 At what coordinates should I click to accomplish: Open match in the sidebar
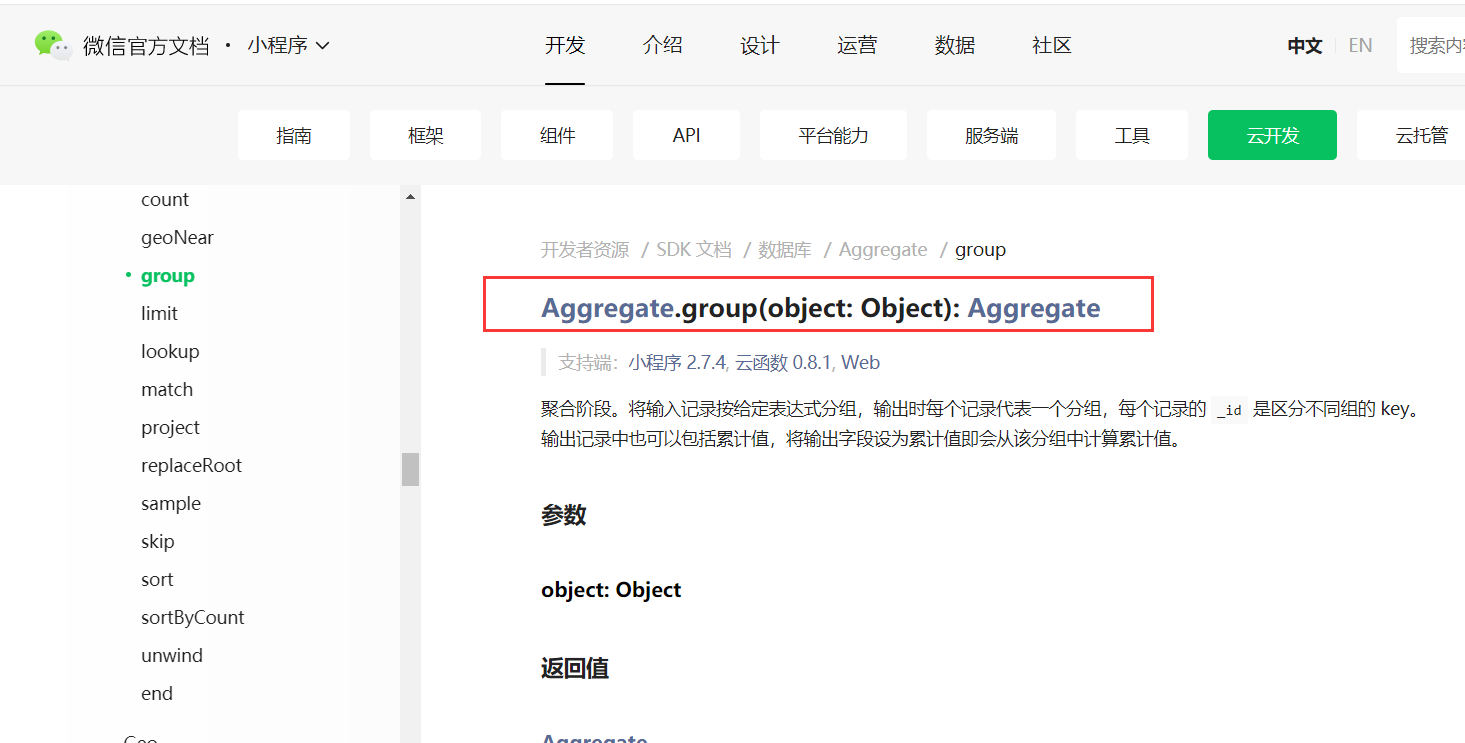point(167,390)
